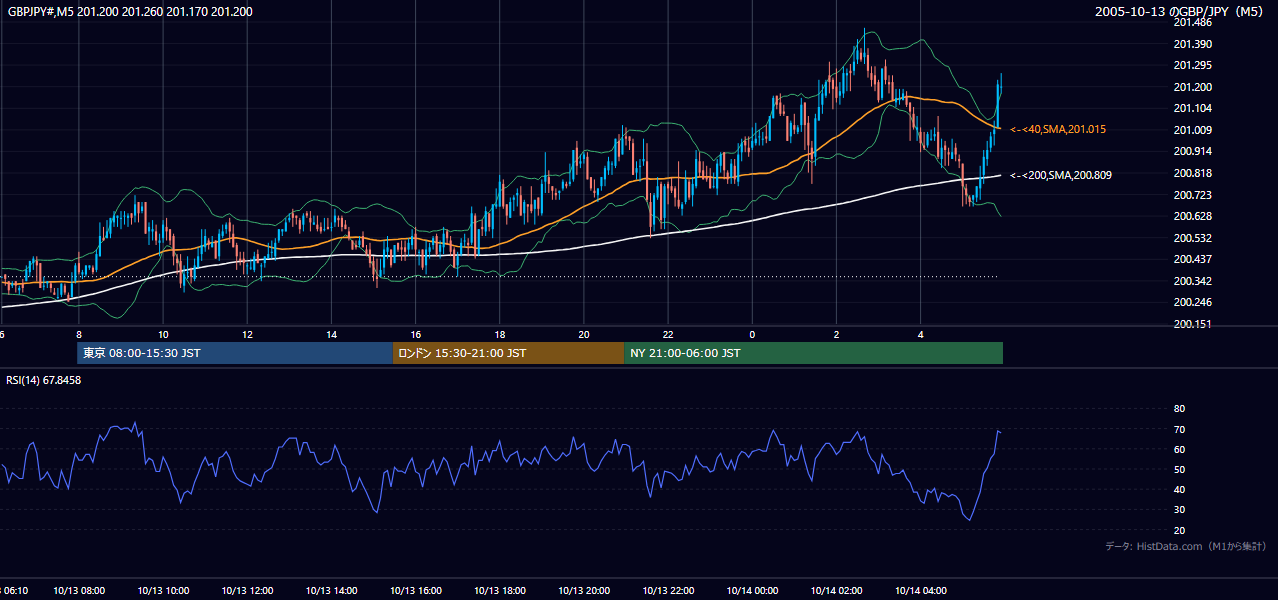
Task: Click price axis value 201.104
Action: tap(1192, 108)
